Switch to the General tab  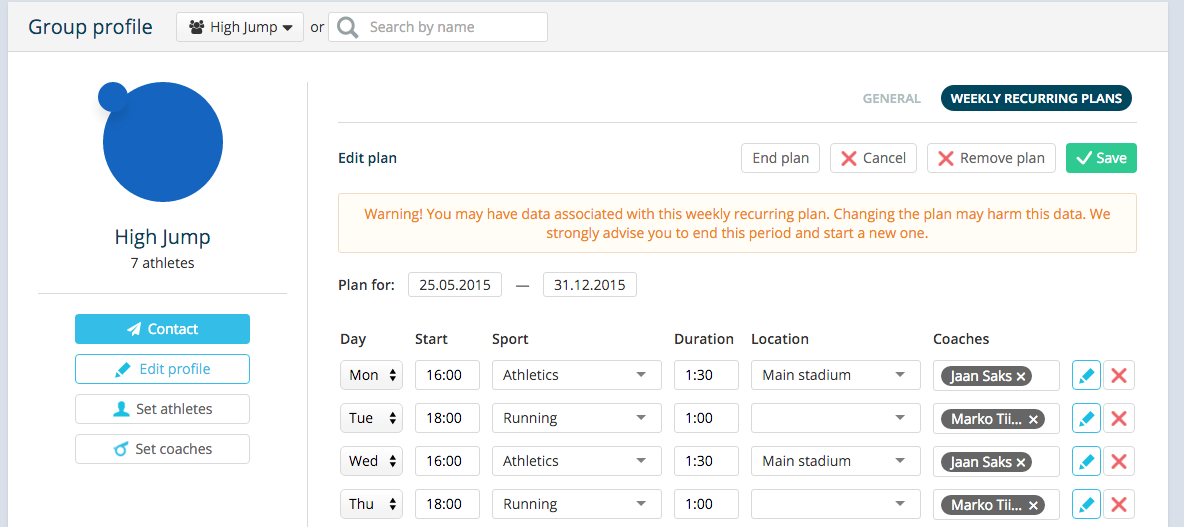[892, 98]
